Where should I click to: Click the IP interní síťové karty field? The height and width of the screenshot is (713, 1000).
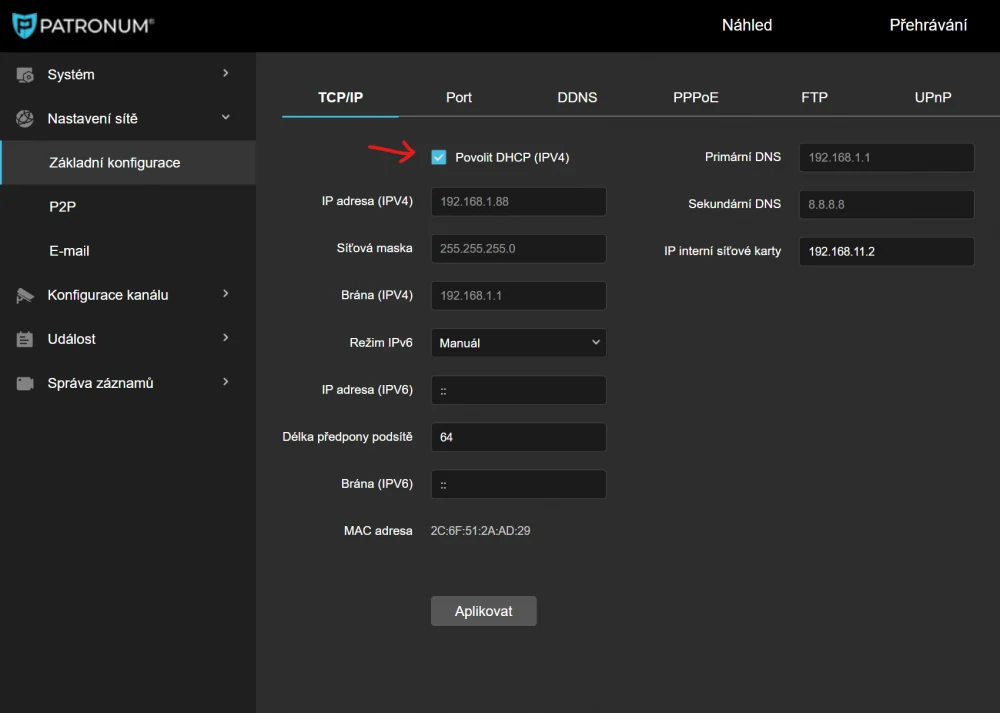tap(886, 251)
